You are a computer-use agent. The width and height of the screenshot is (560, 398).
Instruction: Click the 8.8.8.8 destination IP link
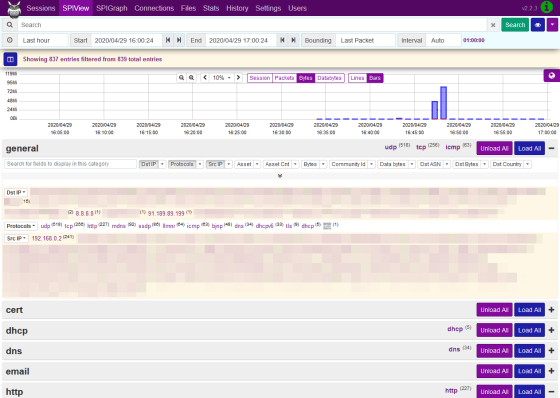click(x=85, y=213)
